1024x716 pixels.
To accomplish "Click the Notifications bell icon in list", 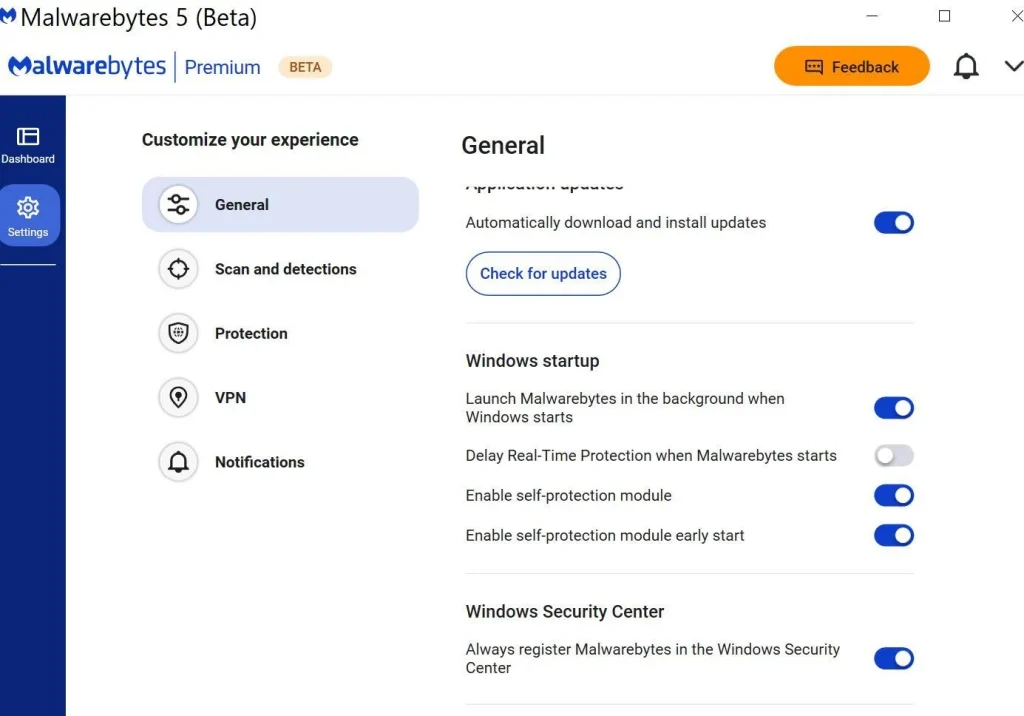I will pyautogui.click(x=178, y=462).
